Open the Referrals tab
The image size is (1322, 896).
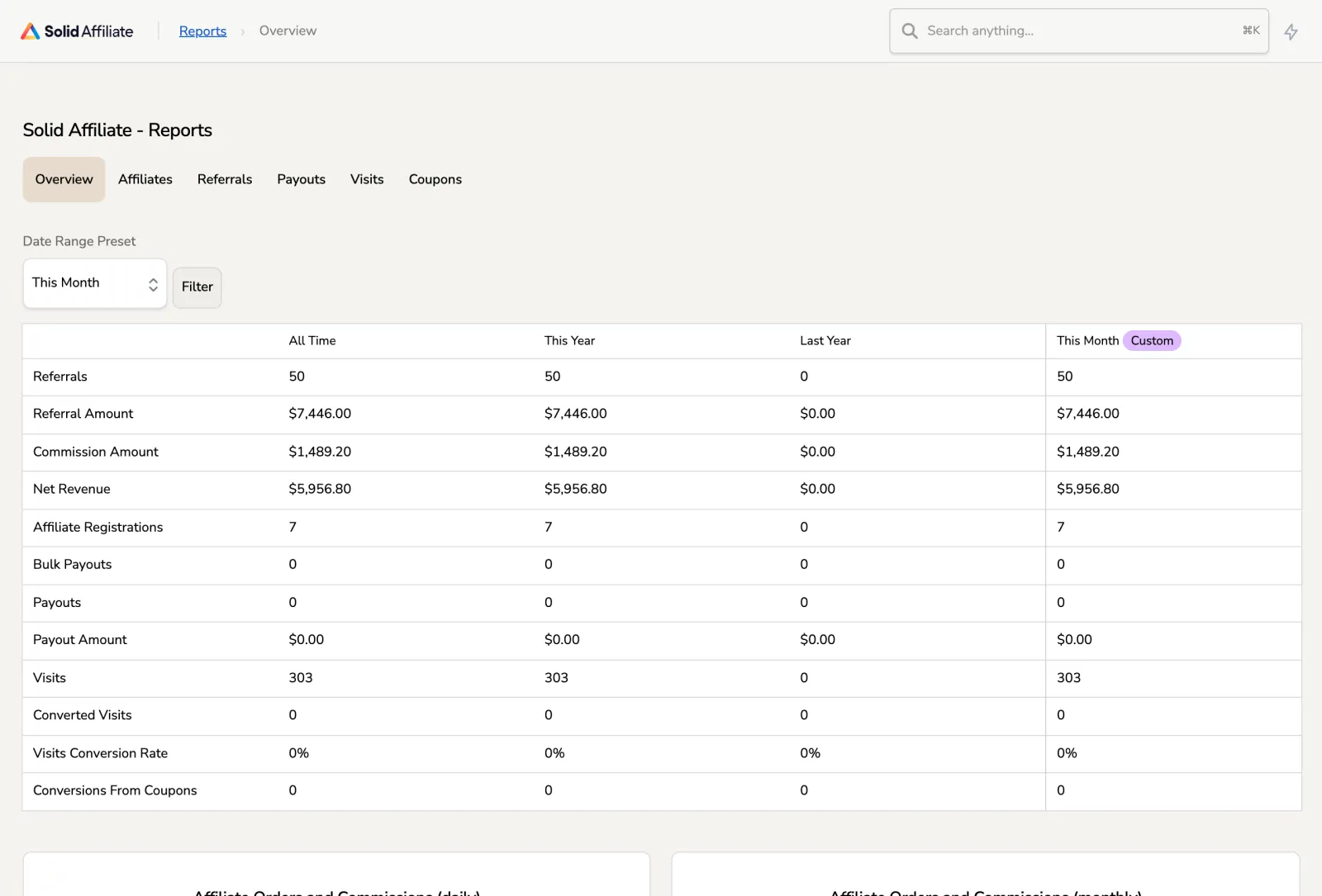click(x=225, y=179)
